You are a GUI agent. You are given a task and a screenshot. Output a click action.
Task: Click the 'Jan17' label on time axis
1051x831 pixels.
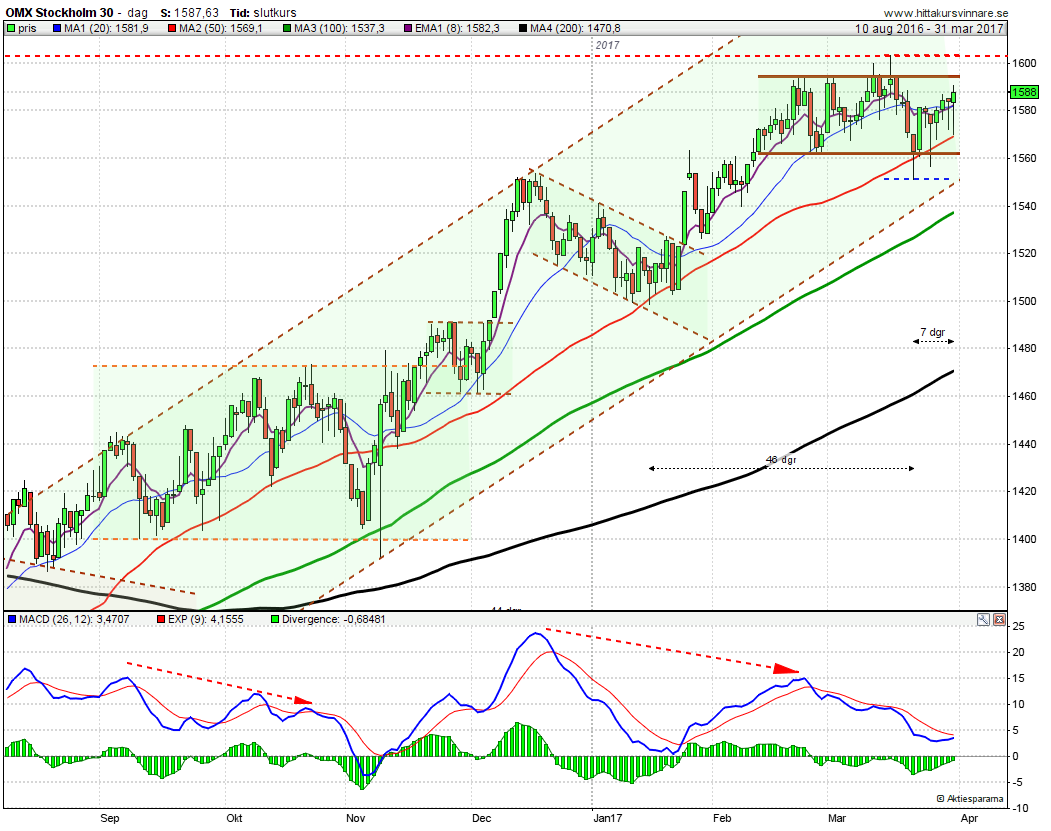tap(609, 818)
